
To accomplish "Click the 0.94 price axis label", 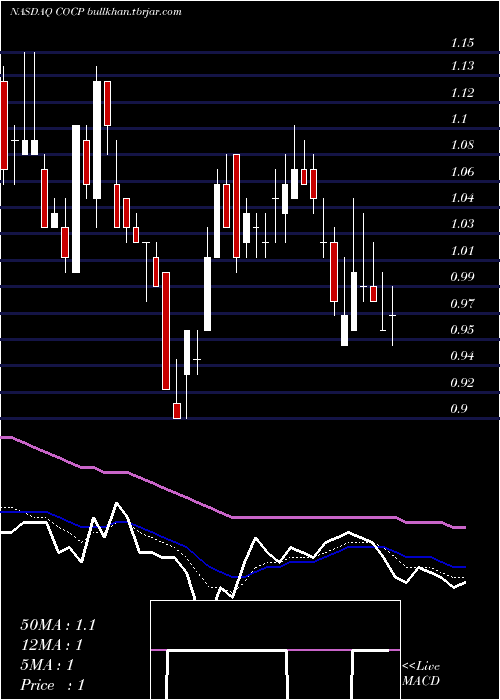I will tap(462, 356).
